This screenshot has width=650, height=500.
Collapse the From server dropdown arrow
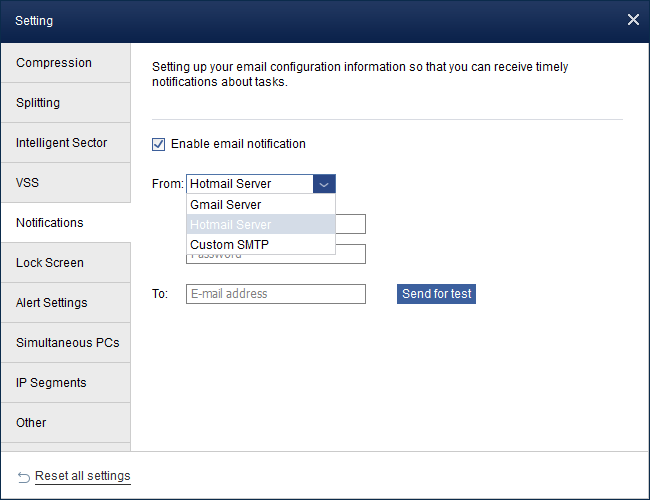point(324,184)
